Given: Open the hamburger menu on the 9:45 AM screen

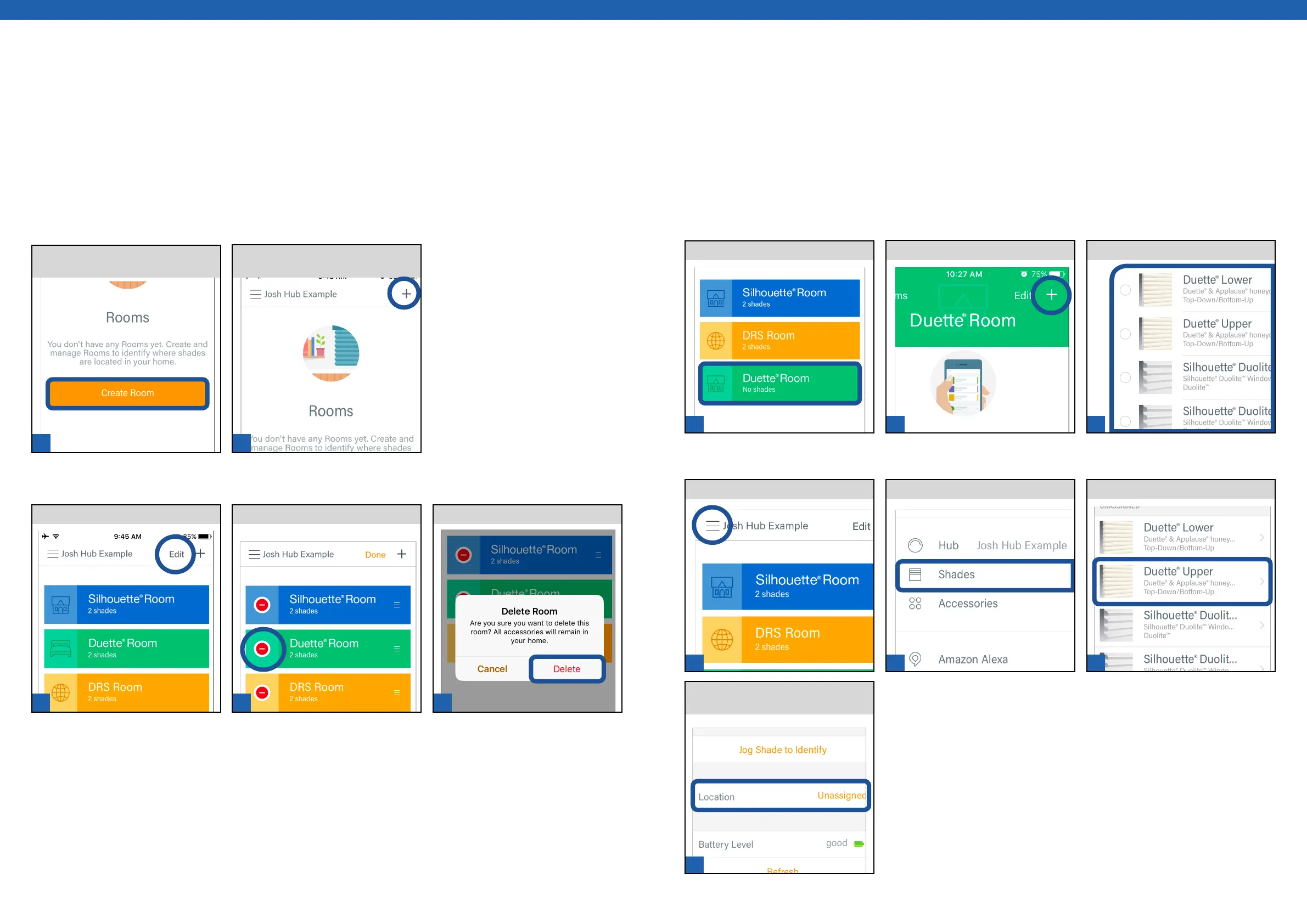Looking at the screenshot, I should [53, 554].
